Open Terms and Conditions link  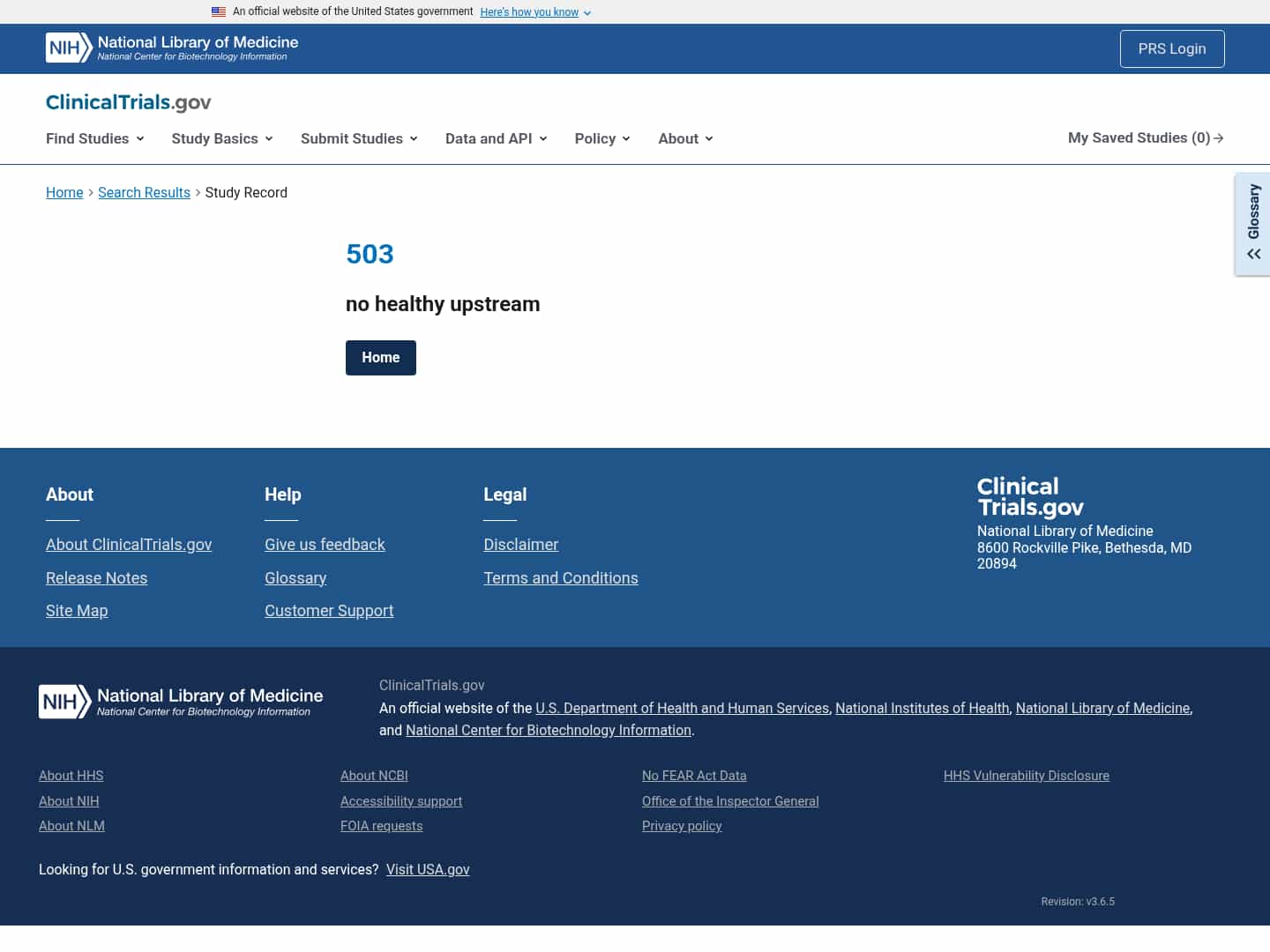coord(561,578)
